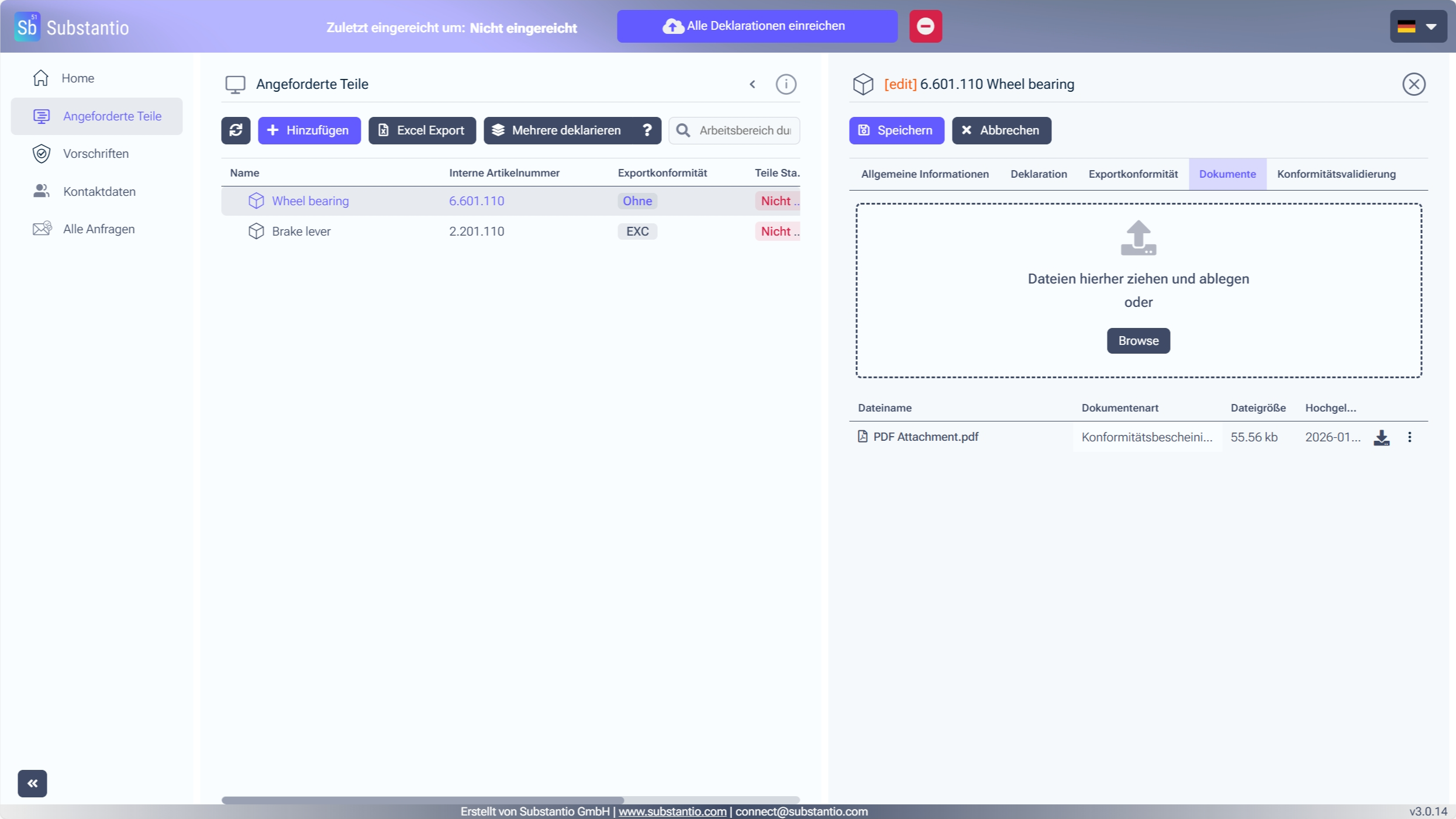
Task: Open the language flag dropdown
Action: [x=1417, y=26]
